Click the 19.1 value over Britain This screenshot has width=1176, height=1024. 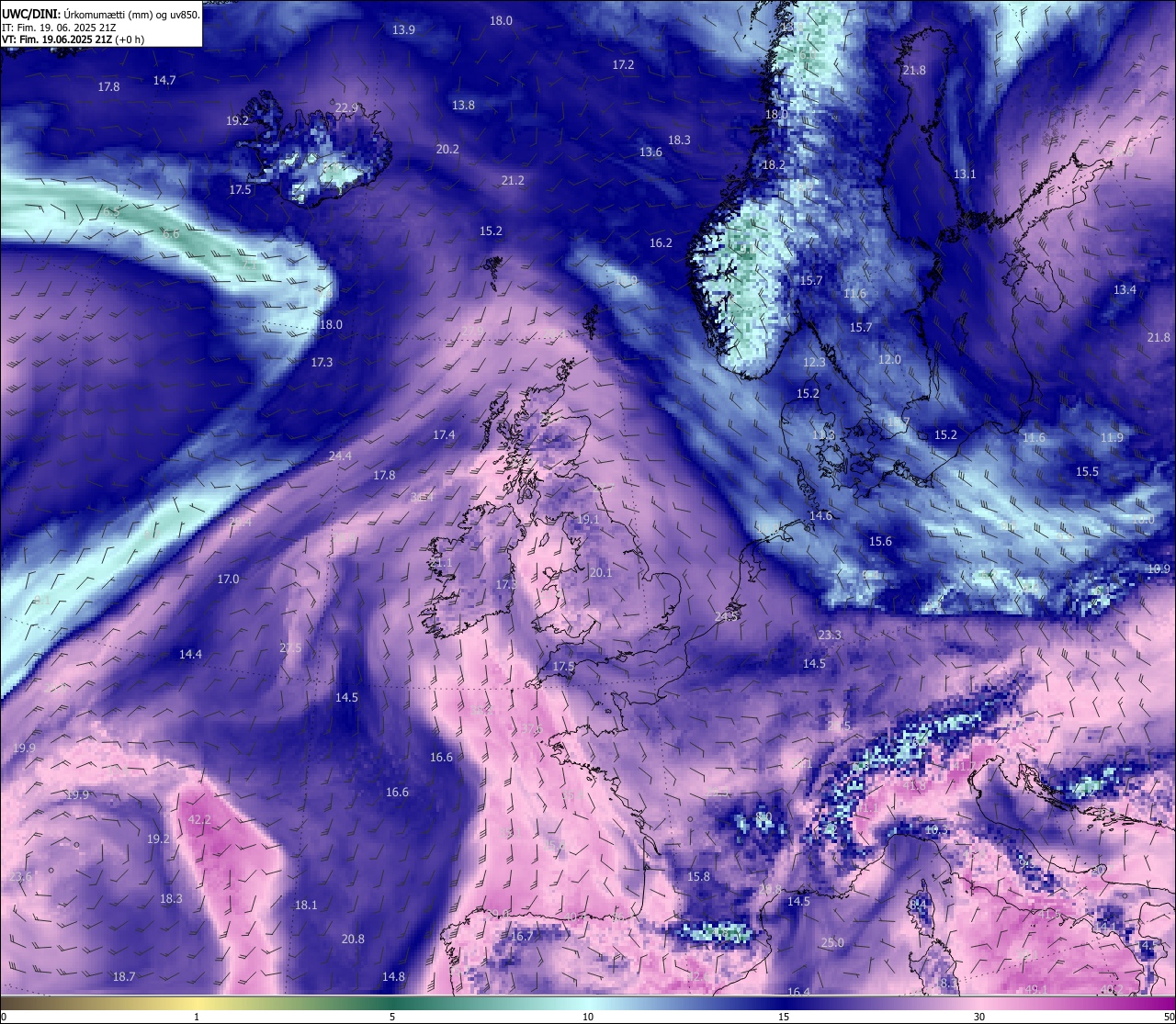pyautogui.click(x=588, y=519)
